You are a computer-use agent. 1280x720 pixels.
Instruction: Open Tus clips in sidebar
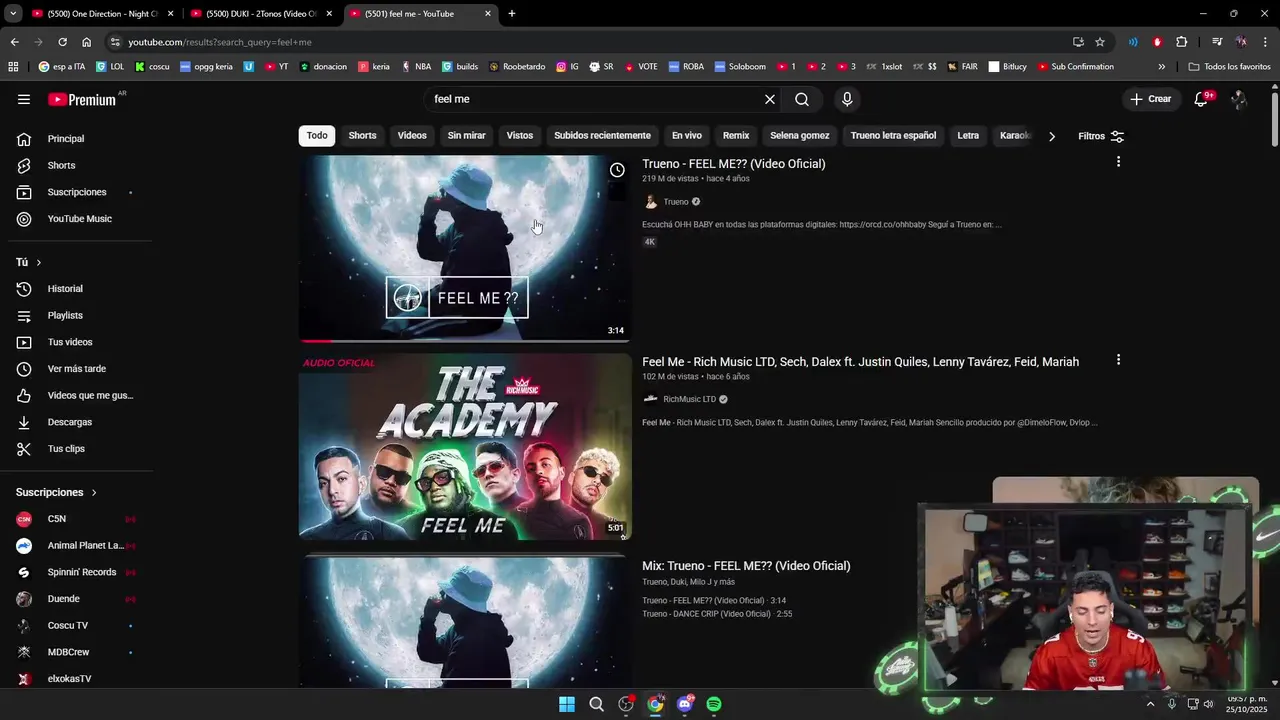(x=80, y=449)
